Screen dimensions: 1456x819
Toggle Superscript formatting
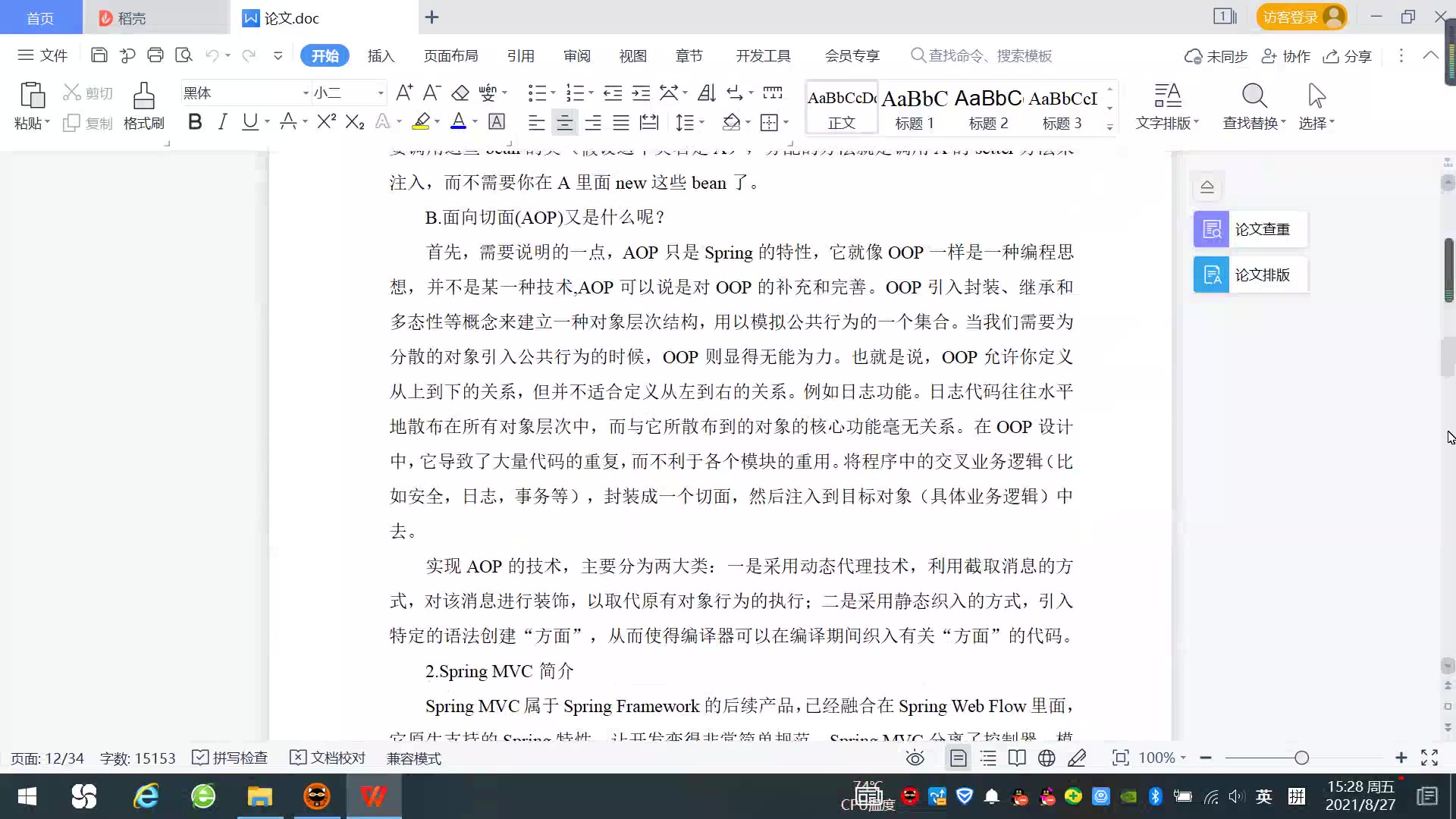coord(326,121)
